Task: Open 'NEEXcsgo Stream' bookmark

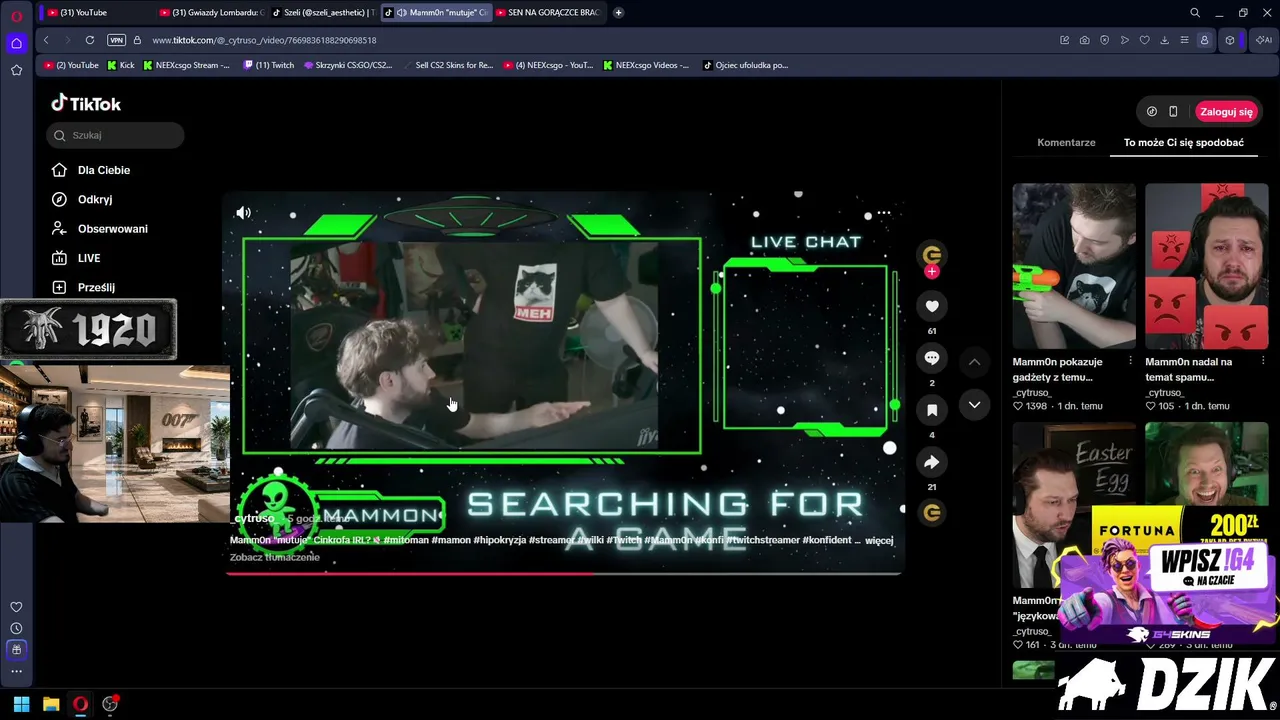Action: tap(186, 65)
